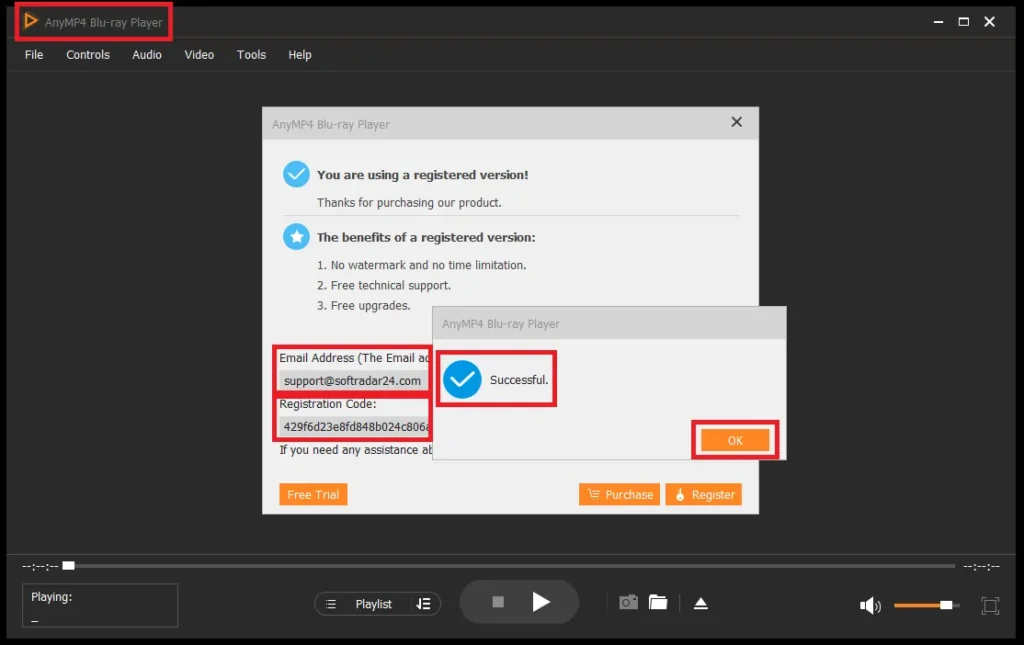Click the Register button
Screen dimensions: 1024x645
point(703,494)
